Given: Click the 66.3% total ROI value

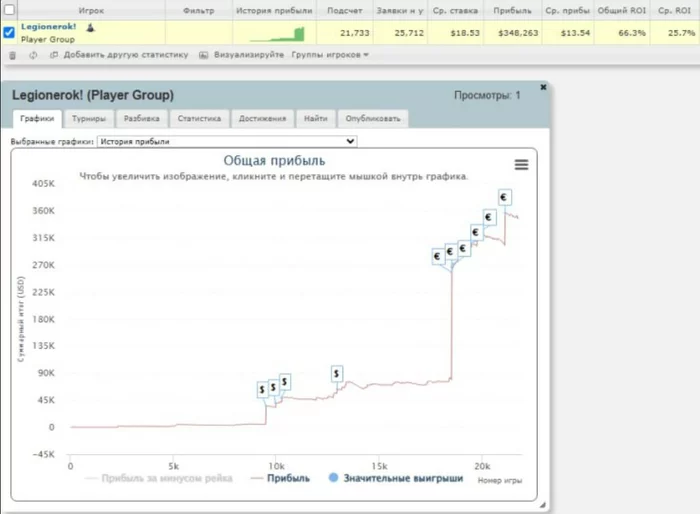Looking at the screenshot, I should (632, 33).
